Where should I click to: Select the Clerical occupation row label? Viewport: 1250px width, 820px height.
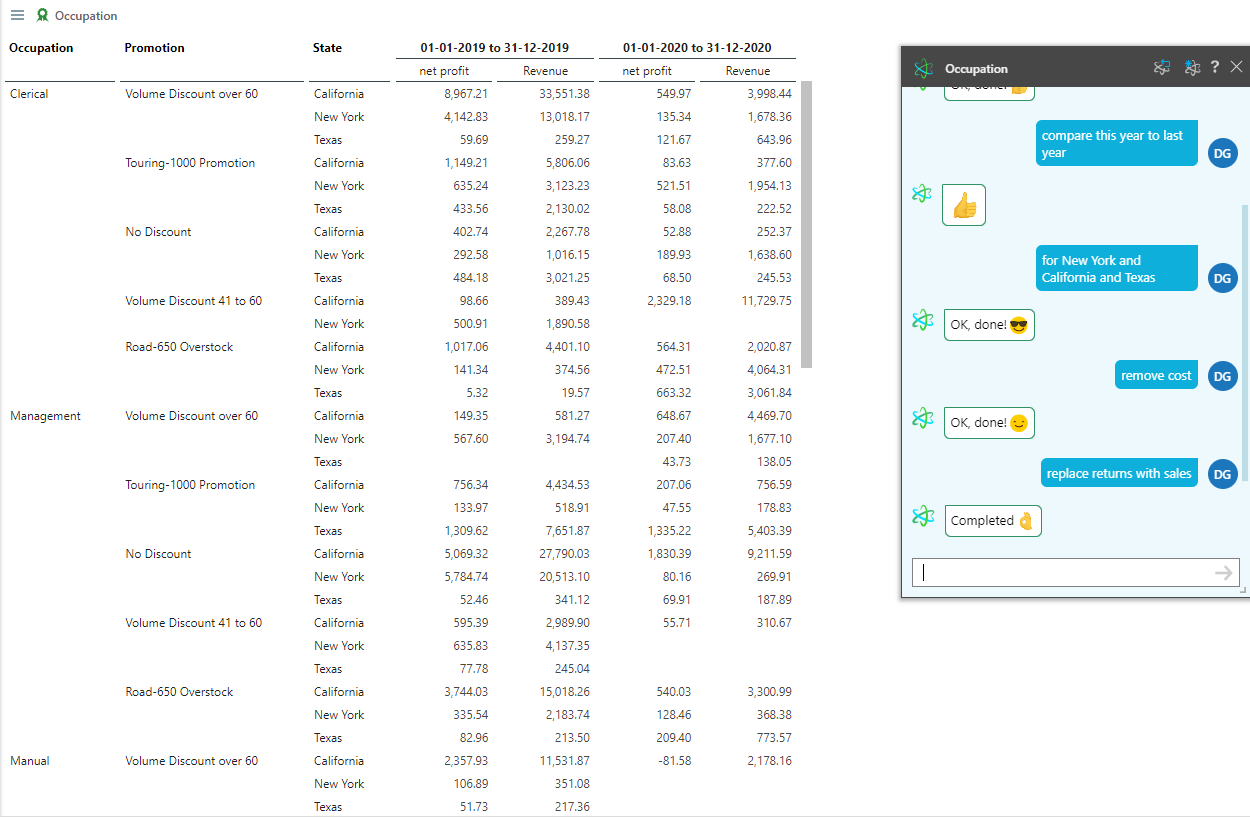(29, 94)
